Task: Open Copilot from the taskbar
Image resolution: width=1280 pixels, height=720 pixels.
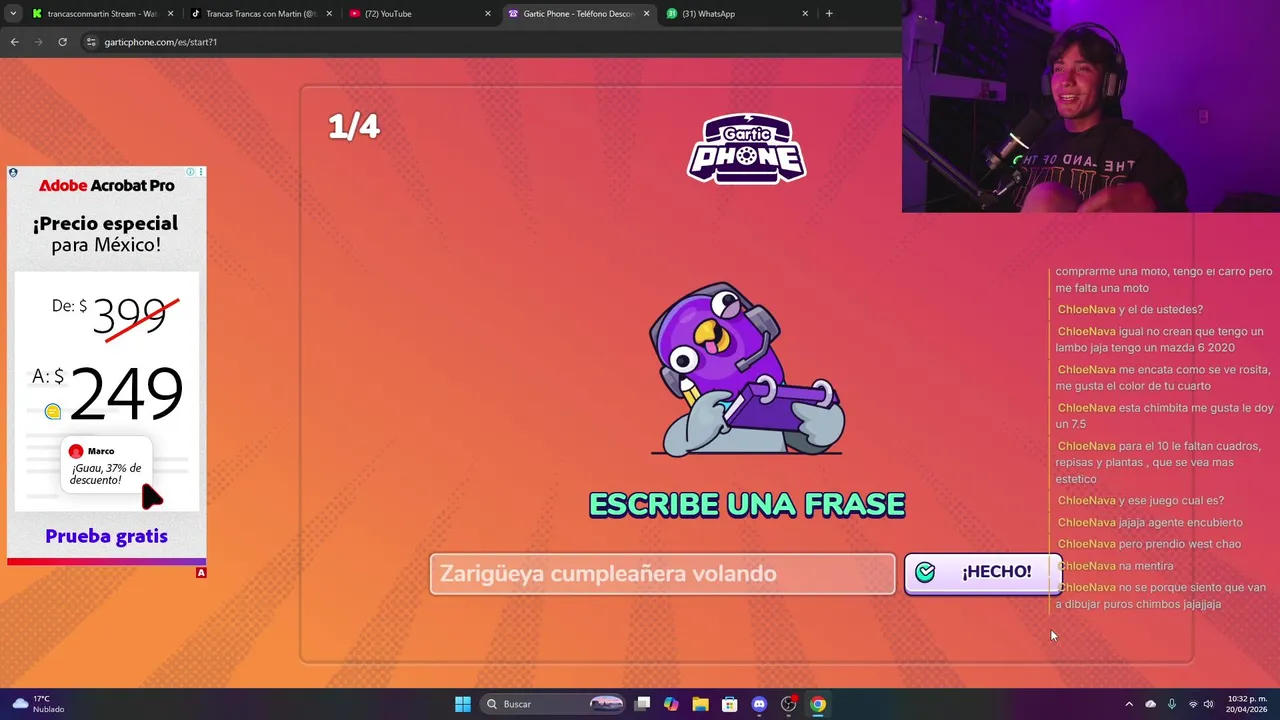Action: point(671,704)
